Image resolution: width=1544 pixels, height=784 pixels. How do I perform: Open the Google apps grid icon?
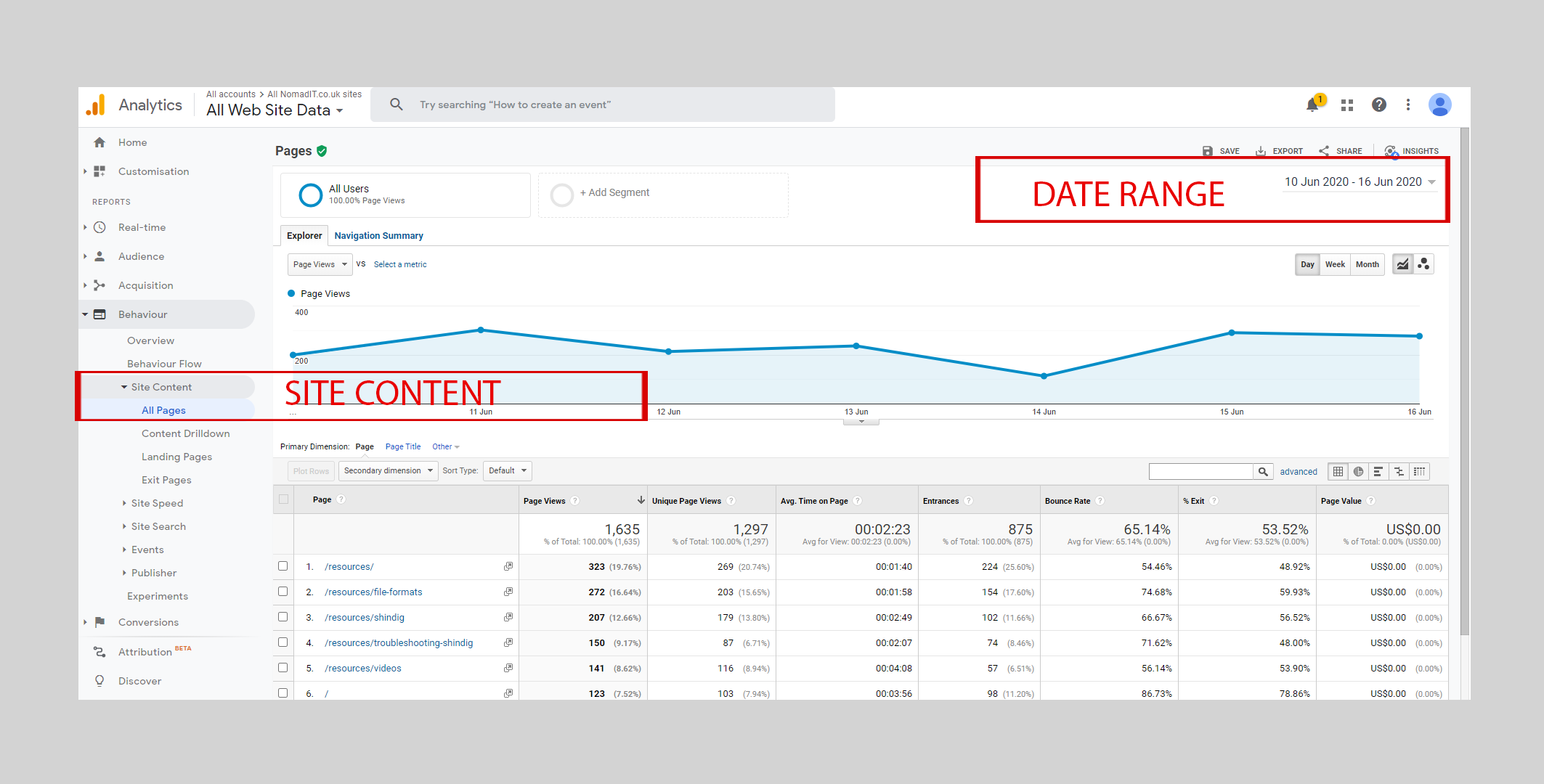(1347, 105)
